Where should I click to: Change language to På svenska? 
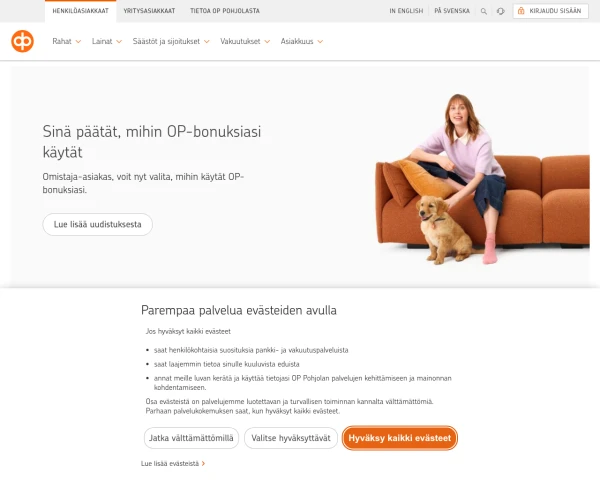(x=452, y=11)
